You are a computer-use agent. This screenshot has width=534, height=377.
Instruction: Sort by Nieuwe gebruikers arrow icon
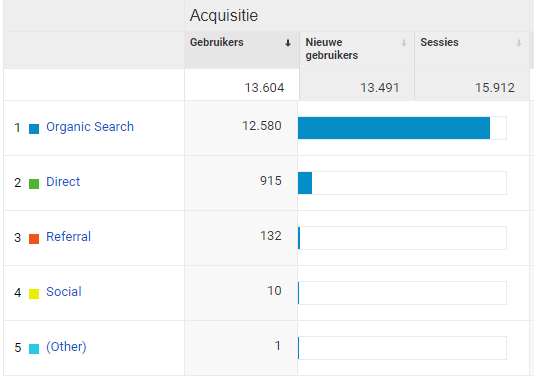pyautogui.click(x=404, y=43)
